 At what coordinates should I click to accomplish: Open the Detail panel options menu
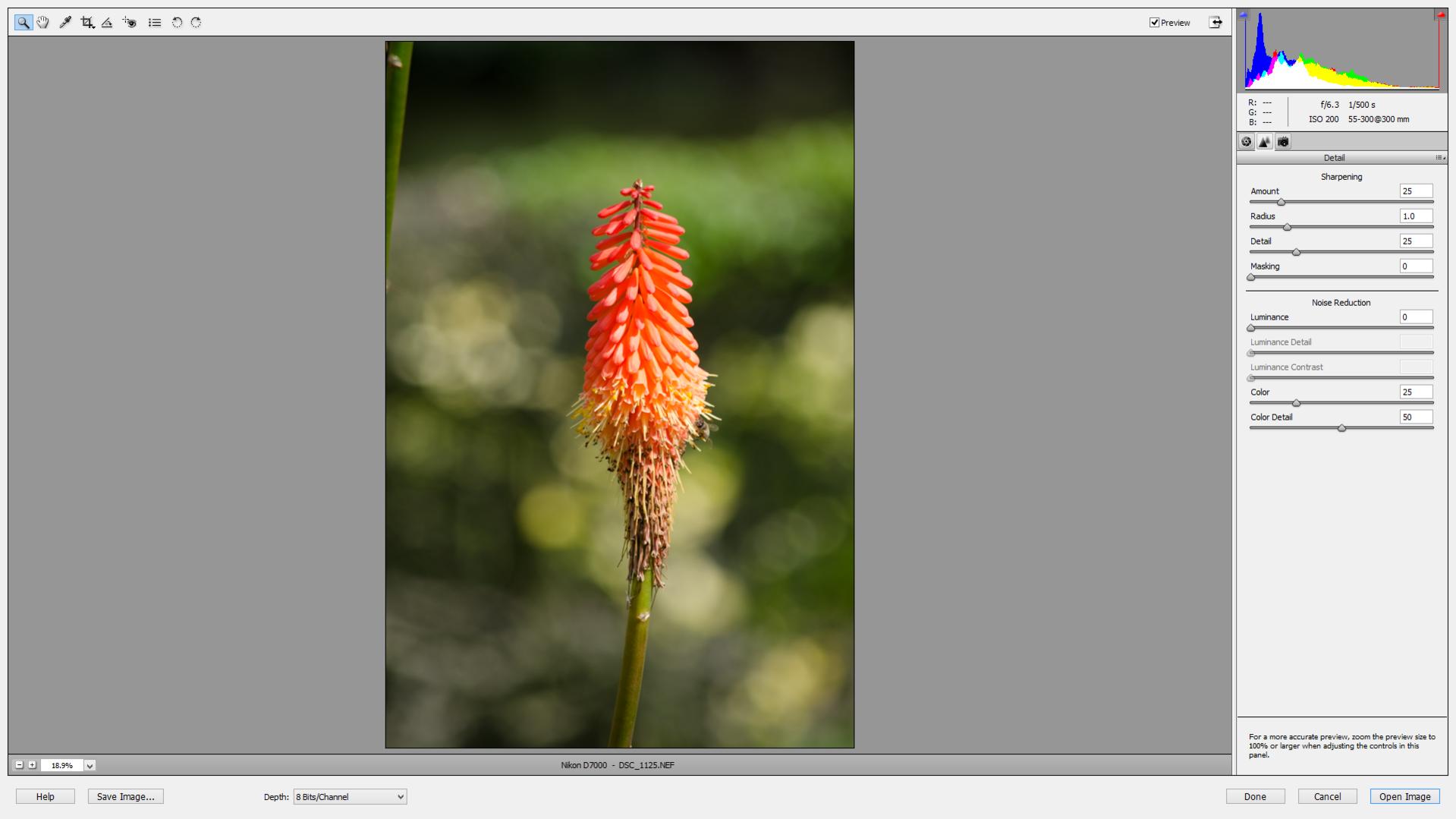click(1439, 158)
